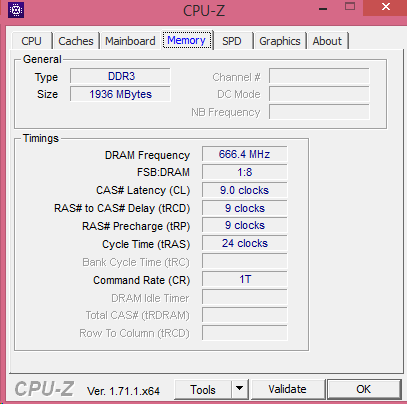Image resolution: width=407 pixels, height=404 pixels.
Task: Click the empty Bank Cycle Time field
Action: (x=244, y=262)
